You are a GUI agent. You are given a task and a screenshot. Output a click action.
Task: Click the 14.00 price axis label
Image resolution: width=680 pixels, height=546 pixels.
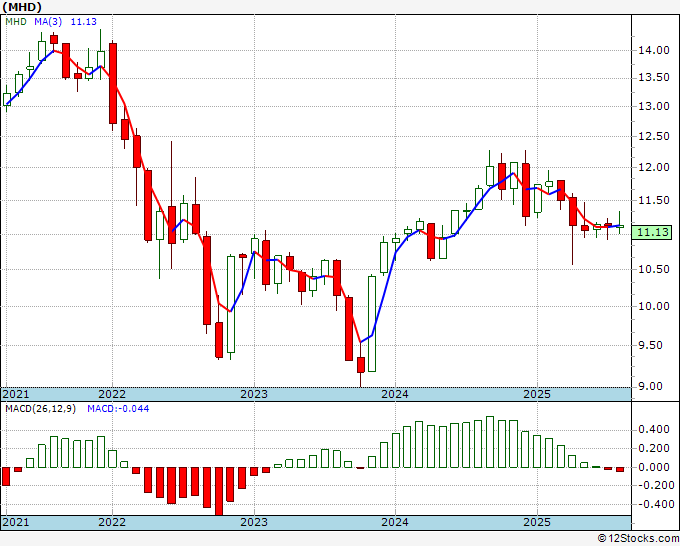coord(654,51)
